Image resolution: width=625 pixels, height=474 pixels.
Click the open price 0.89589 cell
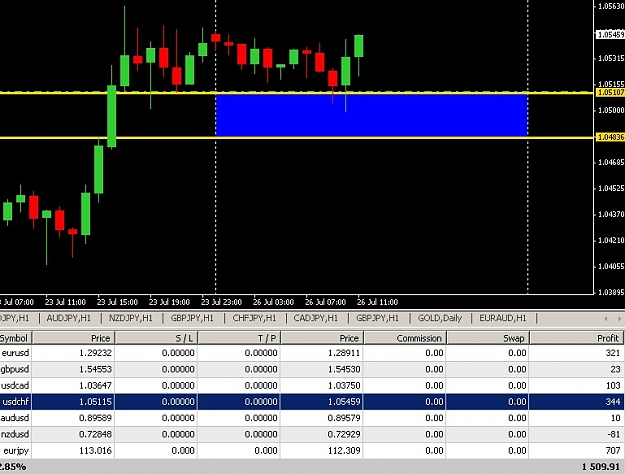[95, 418]
